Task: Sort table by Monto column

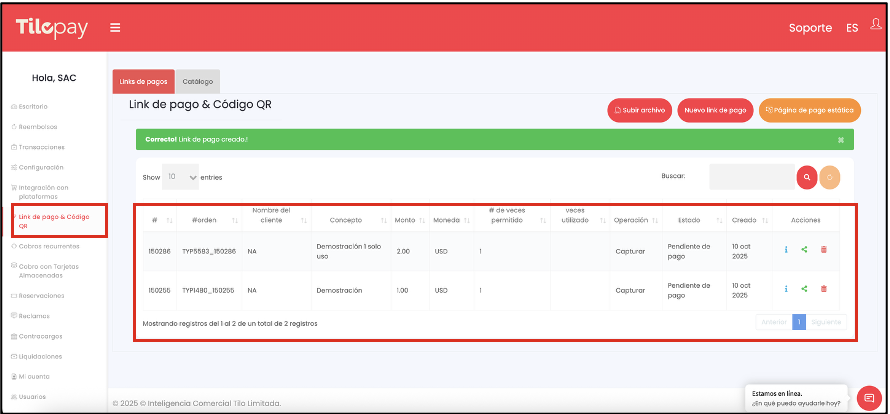Action: (405, 219)
